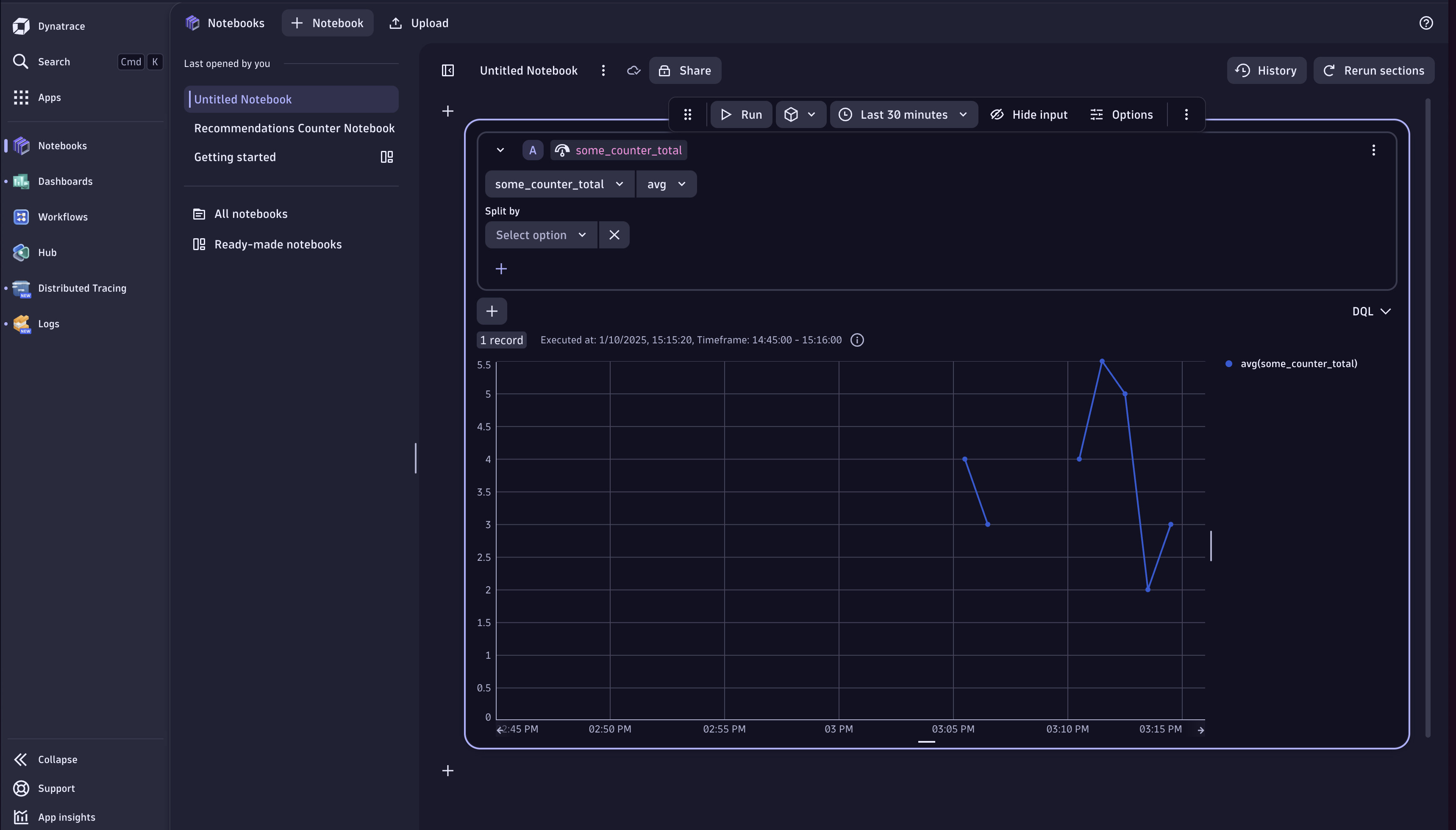
Task: Open the Select option split-by dropdown
Action: click(540, 234)
